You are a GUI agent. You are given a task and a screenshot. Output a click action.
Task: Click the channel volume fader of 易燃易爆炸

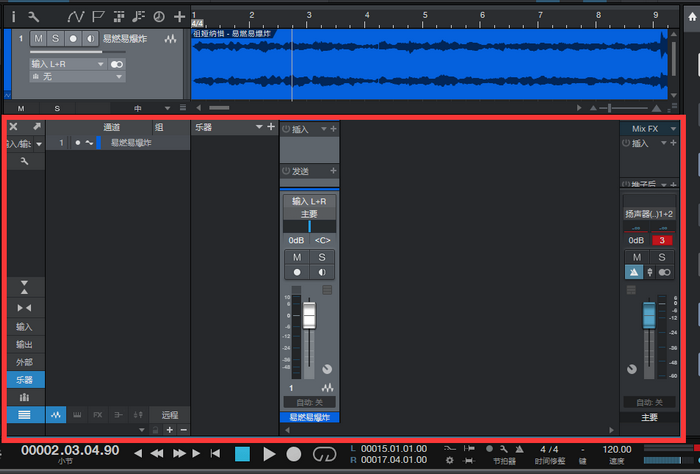tap(309, 319)
